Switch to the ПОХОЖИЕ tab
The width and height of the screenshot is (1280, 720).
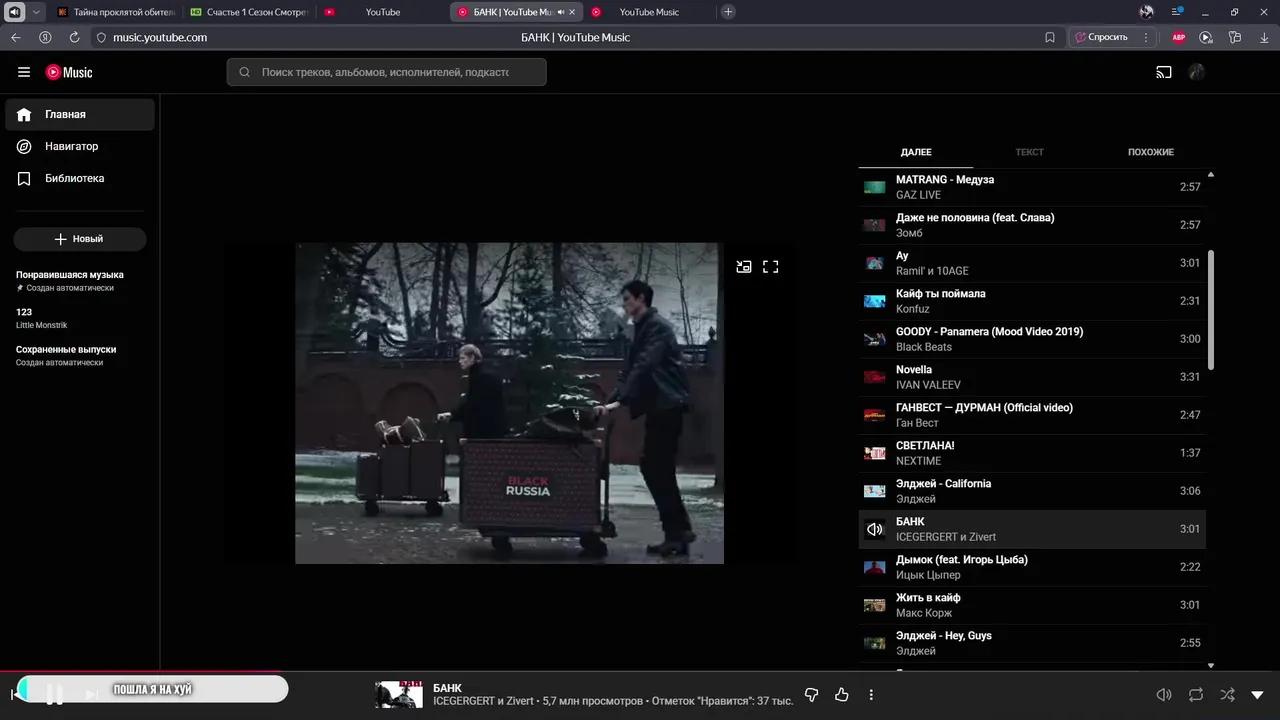(x=1151, y=152)
